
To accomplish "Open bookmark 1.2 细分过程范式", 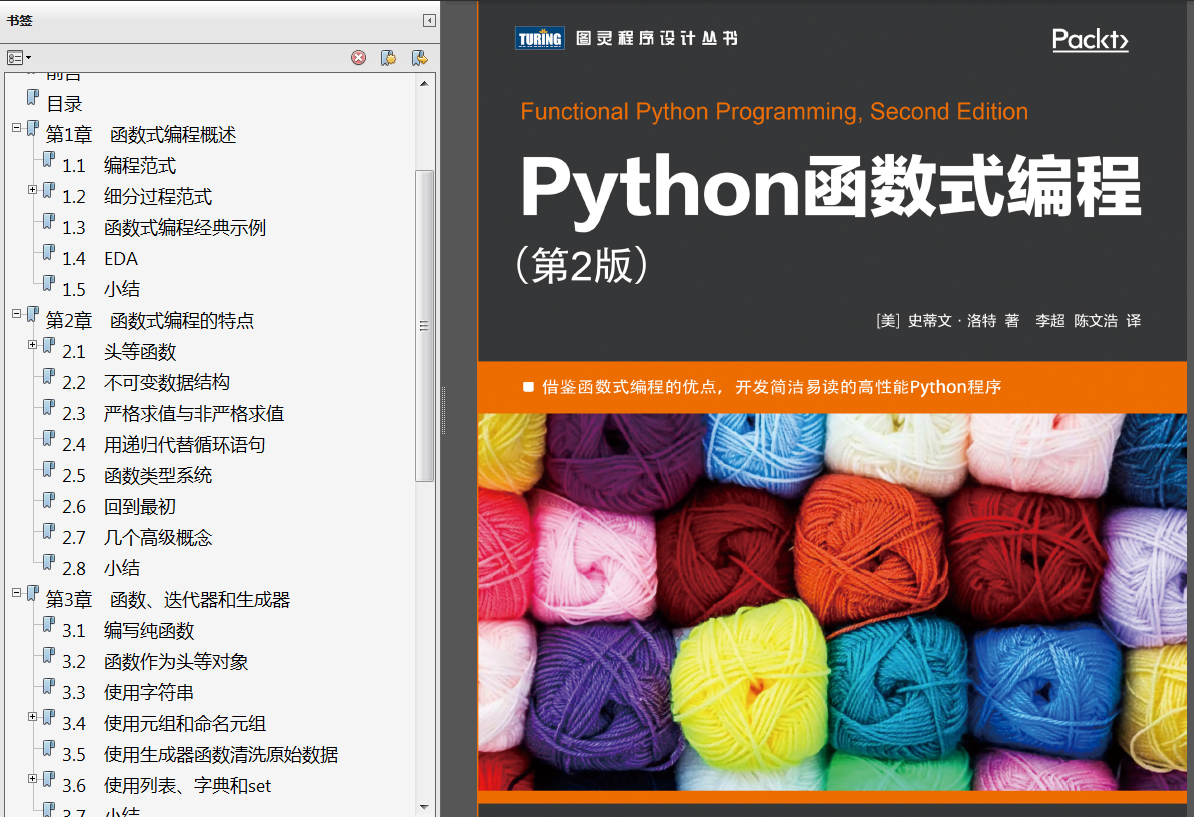I will coord(137,196).
